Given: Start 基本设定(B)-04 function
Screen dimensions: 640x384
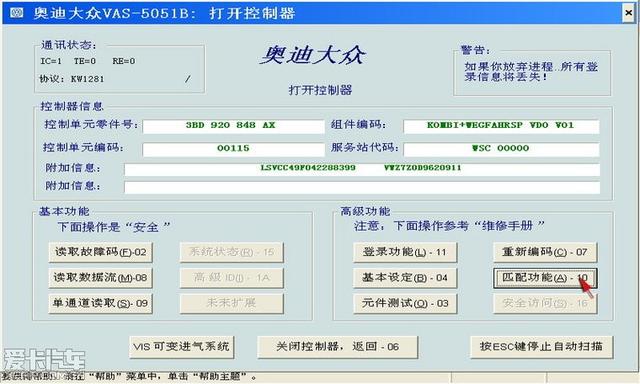Looking at the screenshot, I should coord(405,278).
